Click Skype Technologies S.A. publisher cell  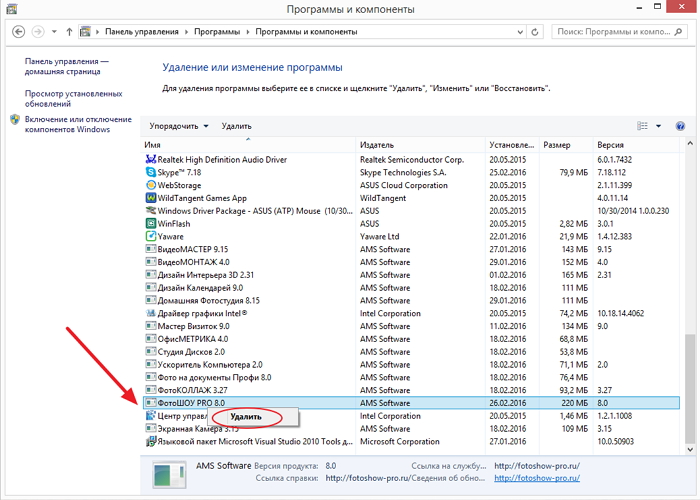click(403, 172)
